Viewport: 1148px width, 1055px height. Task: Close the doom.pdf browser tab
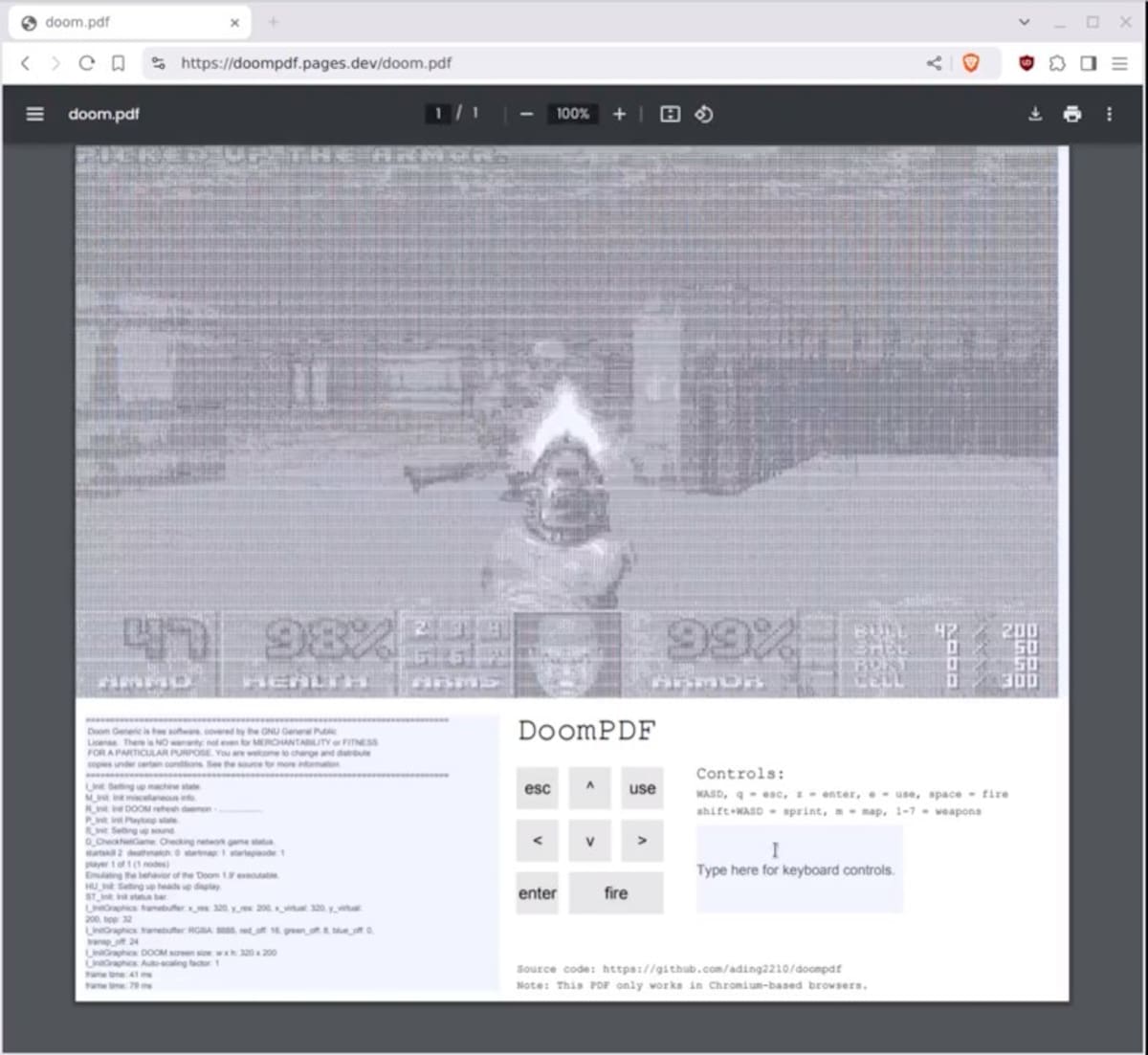pos(234,22)
